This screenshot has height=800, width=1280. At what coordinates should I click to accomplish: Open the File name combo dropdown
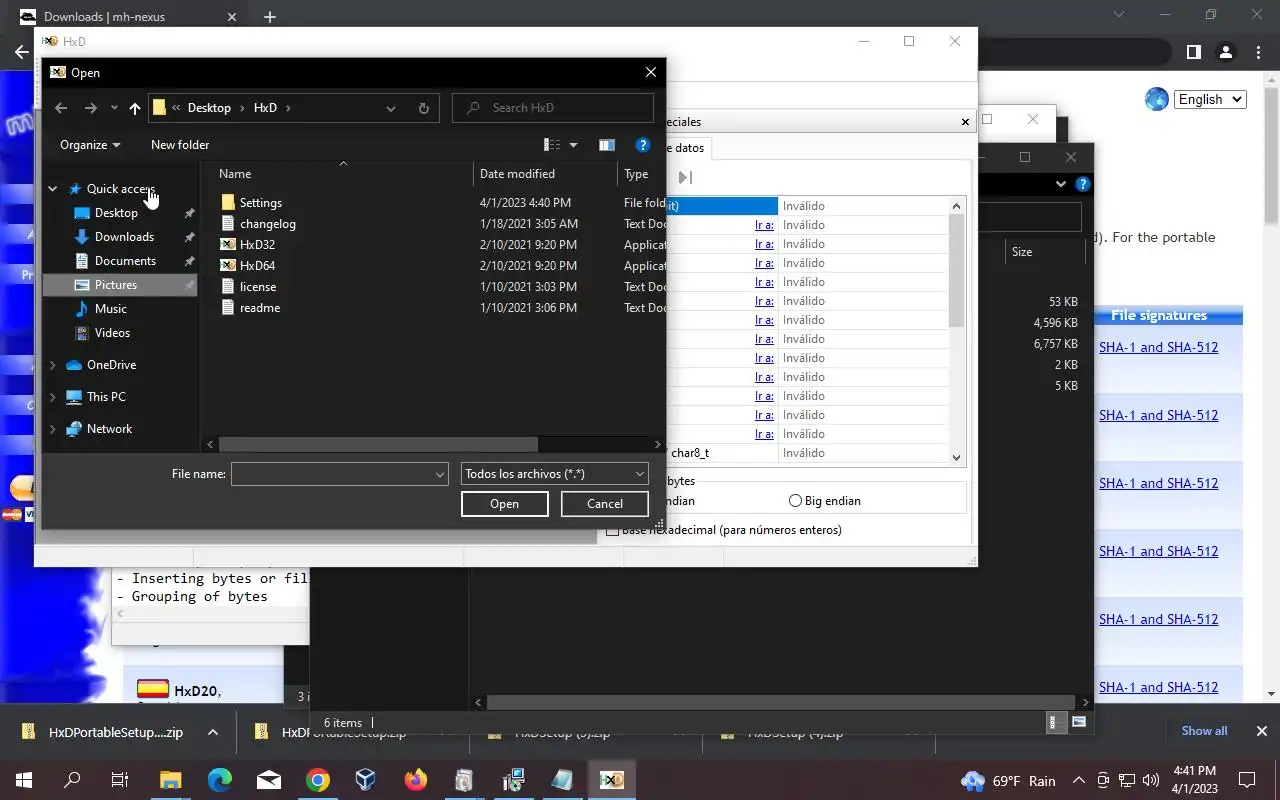coord(440,474)
